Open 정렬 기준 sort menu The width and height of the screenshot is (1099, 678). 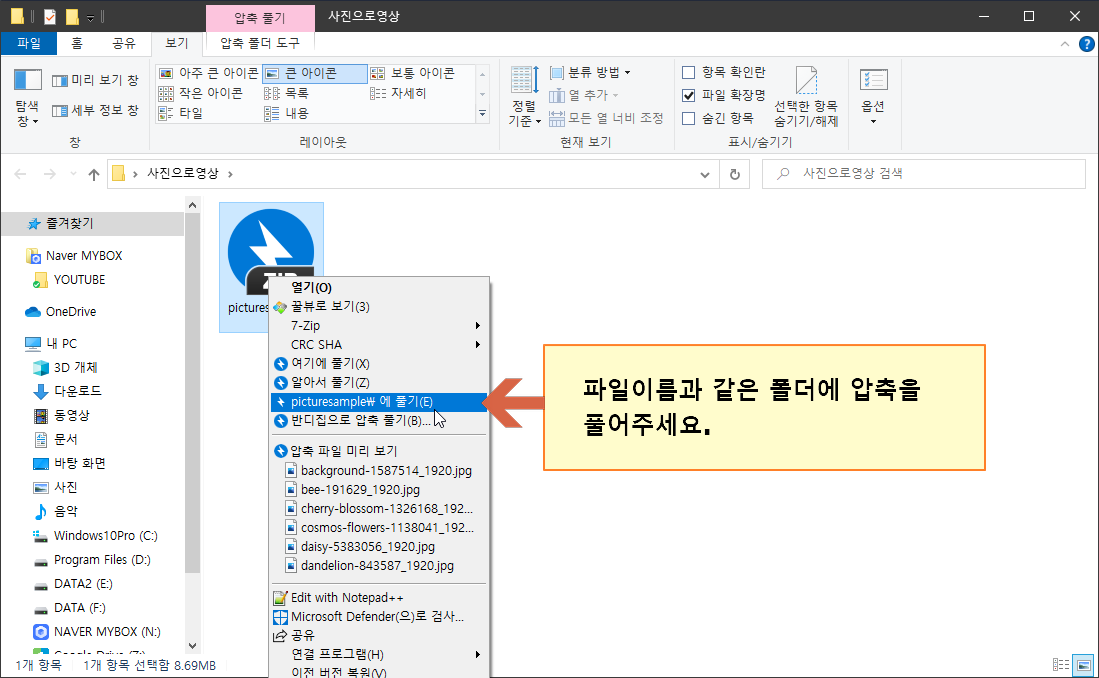click(x=524, y=97)
